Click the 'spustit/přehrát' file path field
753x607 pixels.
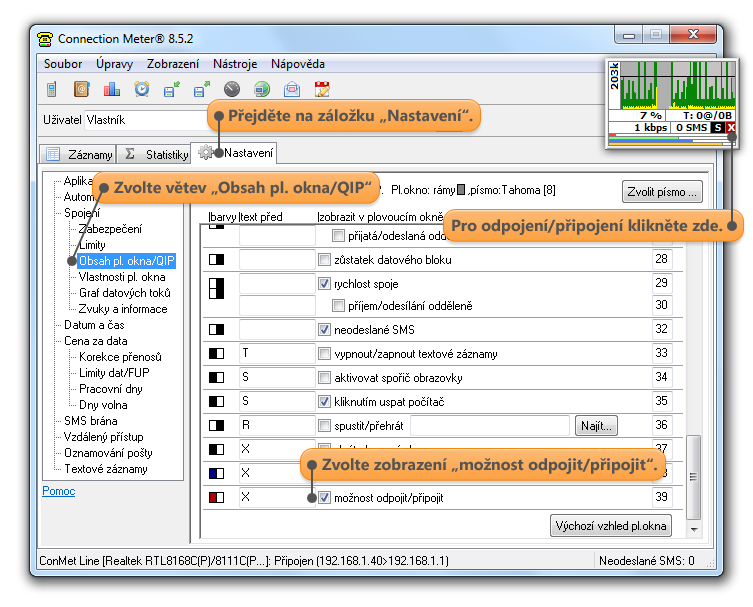tap(490, 425)
